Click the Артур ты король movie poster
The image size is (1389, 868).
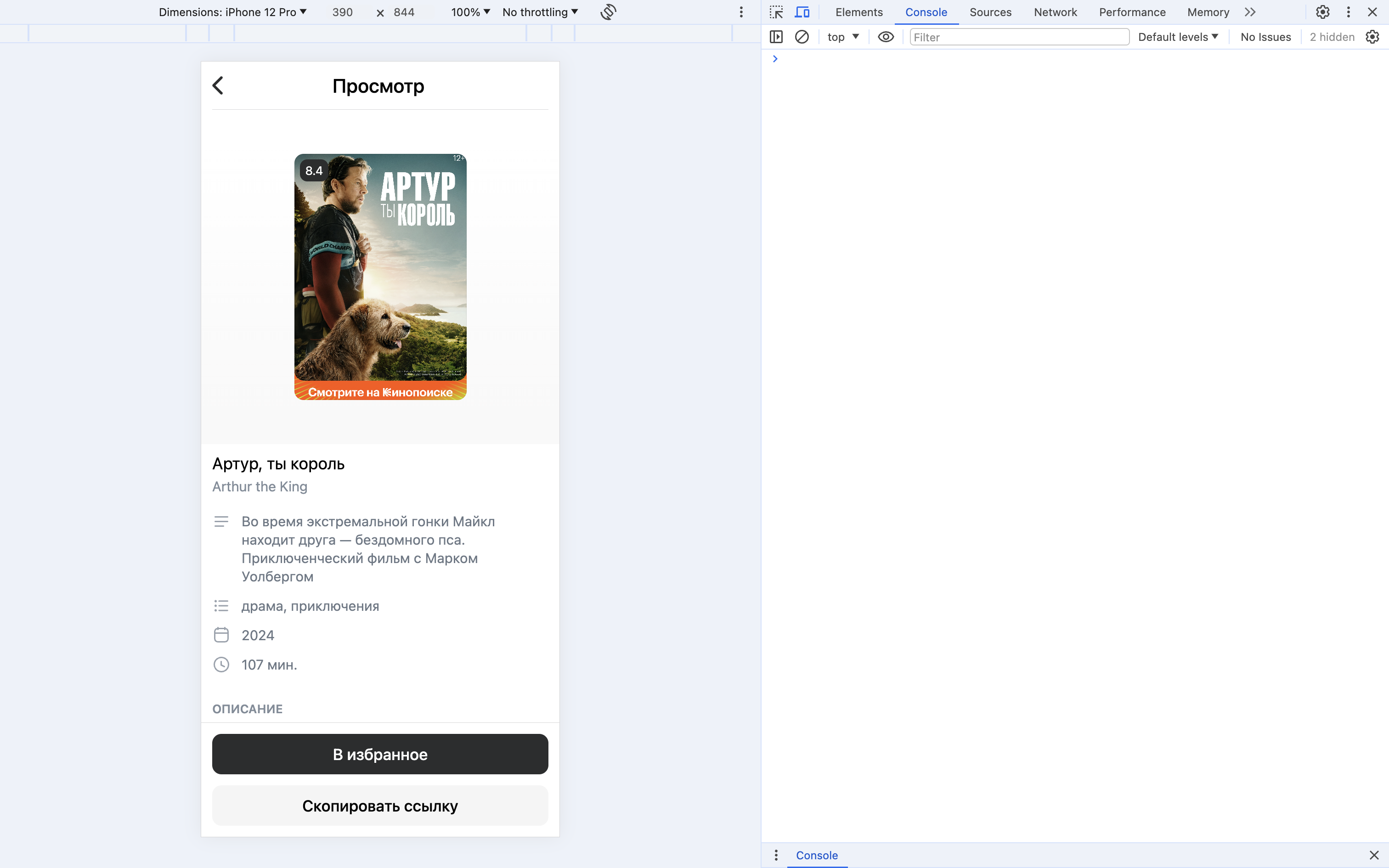click(380, 276)
